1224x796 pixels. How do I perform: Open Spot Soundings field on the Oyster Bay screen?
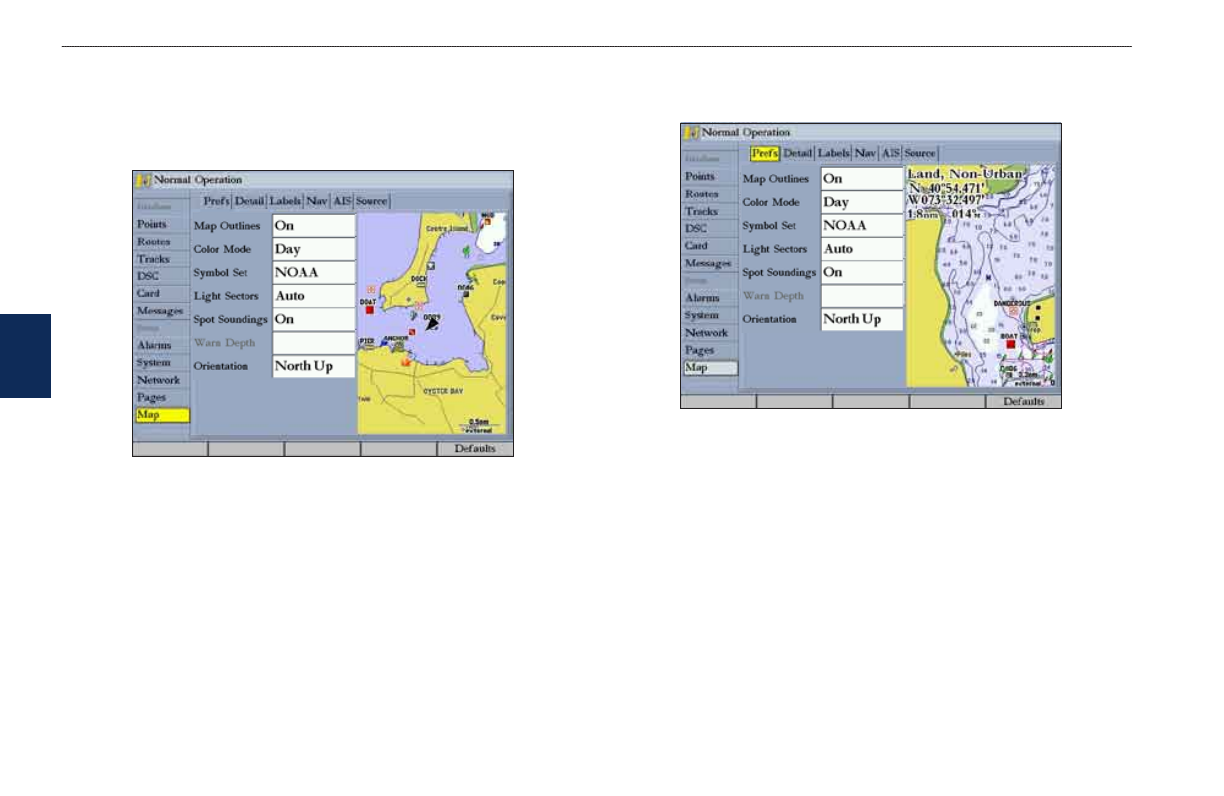(x=314, y=319)
